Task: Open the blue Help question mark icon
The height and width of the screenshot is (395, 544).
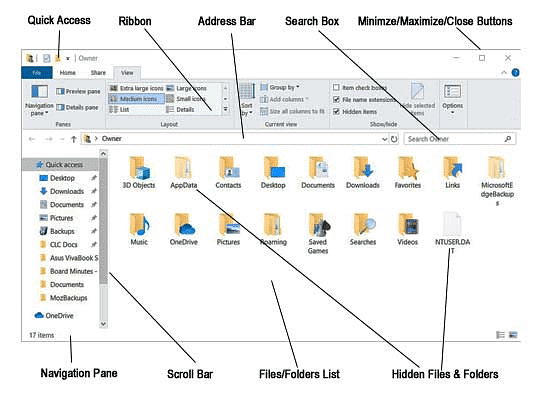Action: pos(516,72)
